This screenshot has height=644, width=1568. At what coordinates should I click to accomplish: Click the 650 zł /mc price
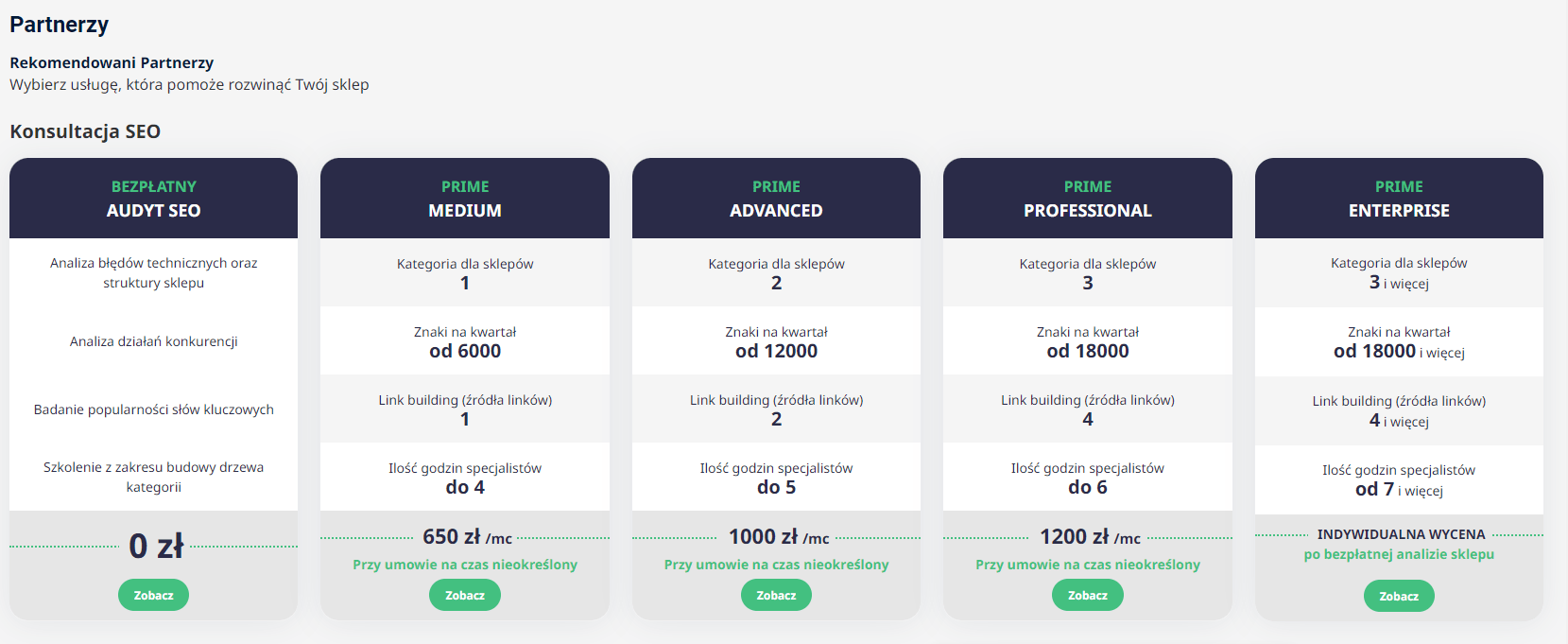click(x=467, y=537)
